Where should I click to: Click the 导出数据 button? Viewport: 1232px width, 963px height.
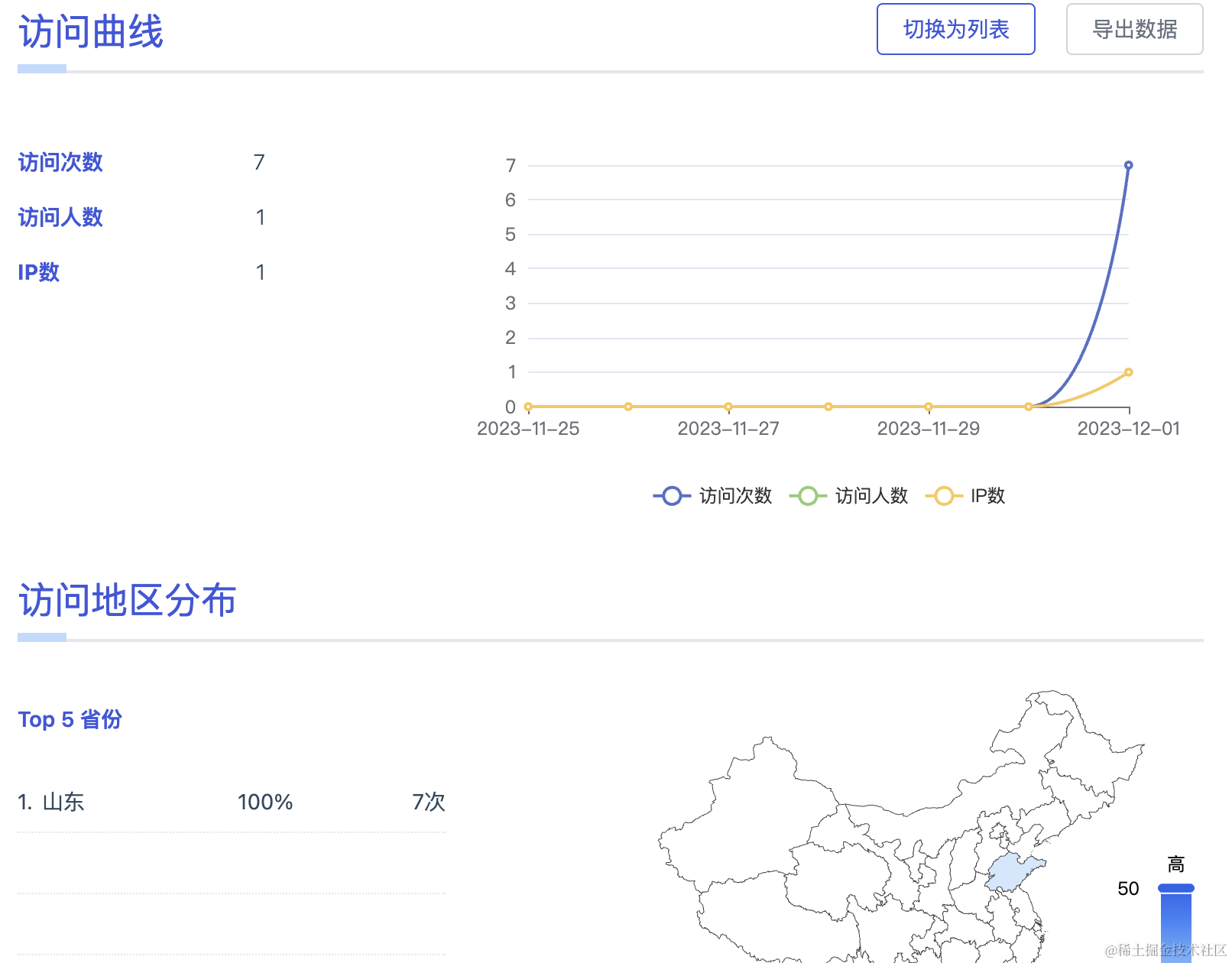tap(1134, 29)
